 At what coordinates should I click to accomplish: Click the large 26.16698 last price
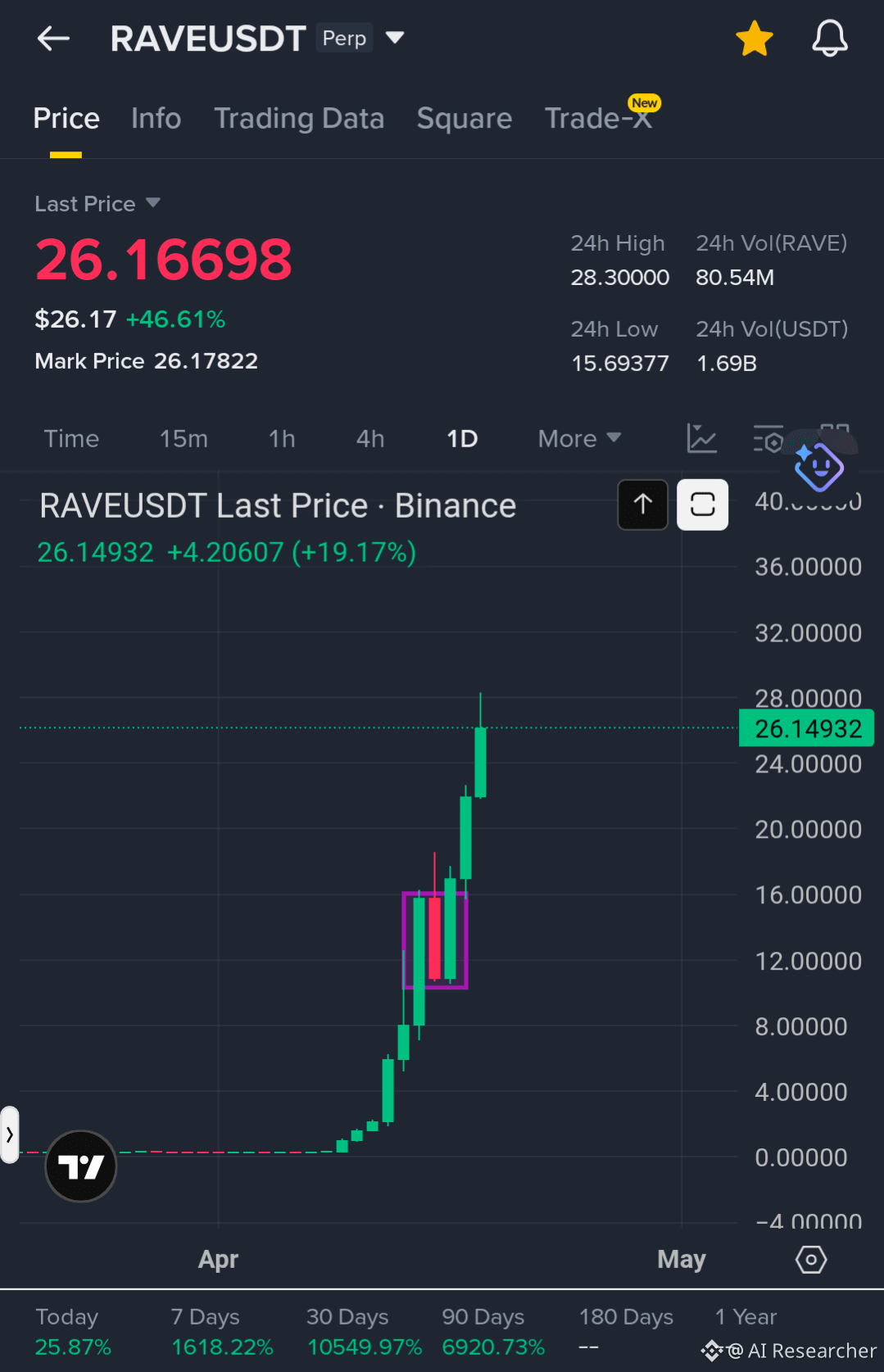tap(163, 260)
